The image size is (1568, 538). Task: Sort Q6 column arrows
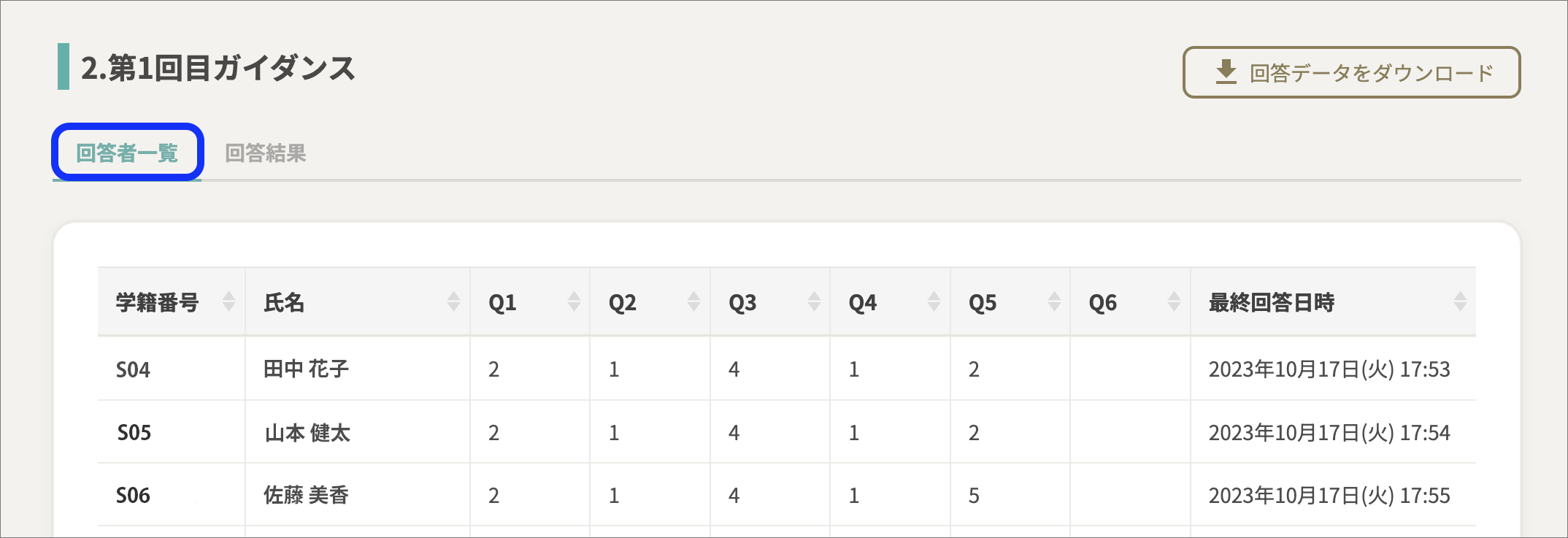coord(1174,301)
